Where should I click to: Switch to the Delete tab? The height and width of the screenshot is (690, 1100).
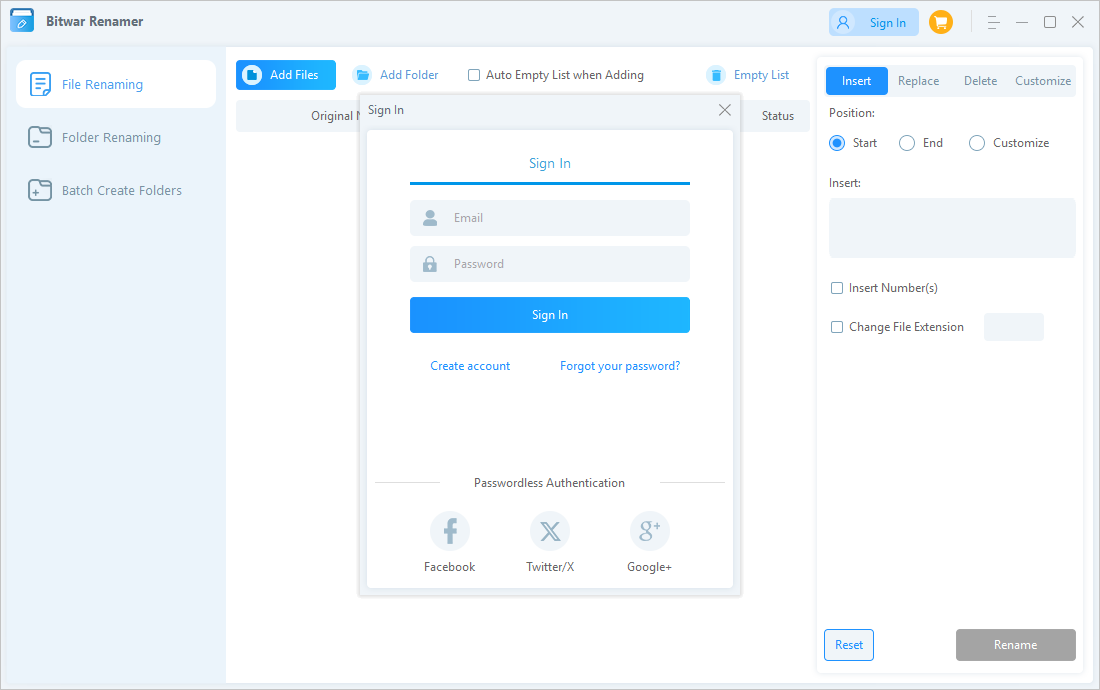[x=980, y=81]
